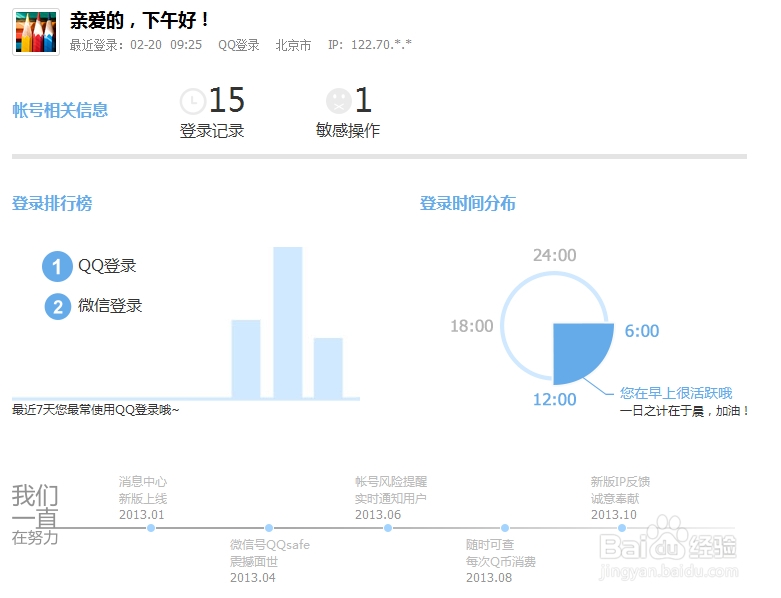Image resolution: width=781 pixels, height=598 pixels.
Task: Click the 2013.06 timeline dot
Action: [388, 528]
